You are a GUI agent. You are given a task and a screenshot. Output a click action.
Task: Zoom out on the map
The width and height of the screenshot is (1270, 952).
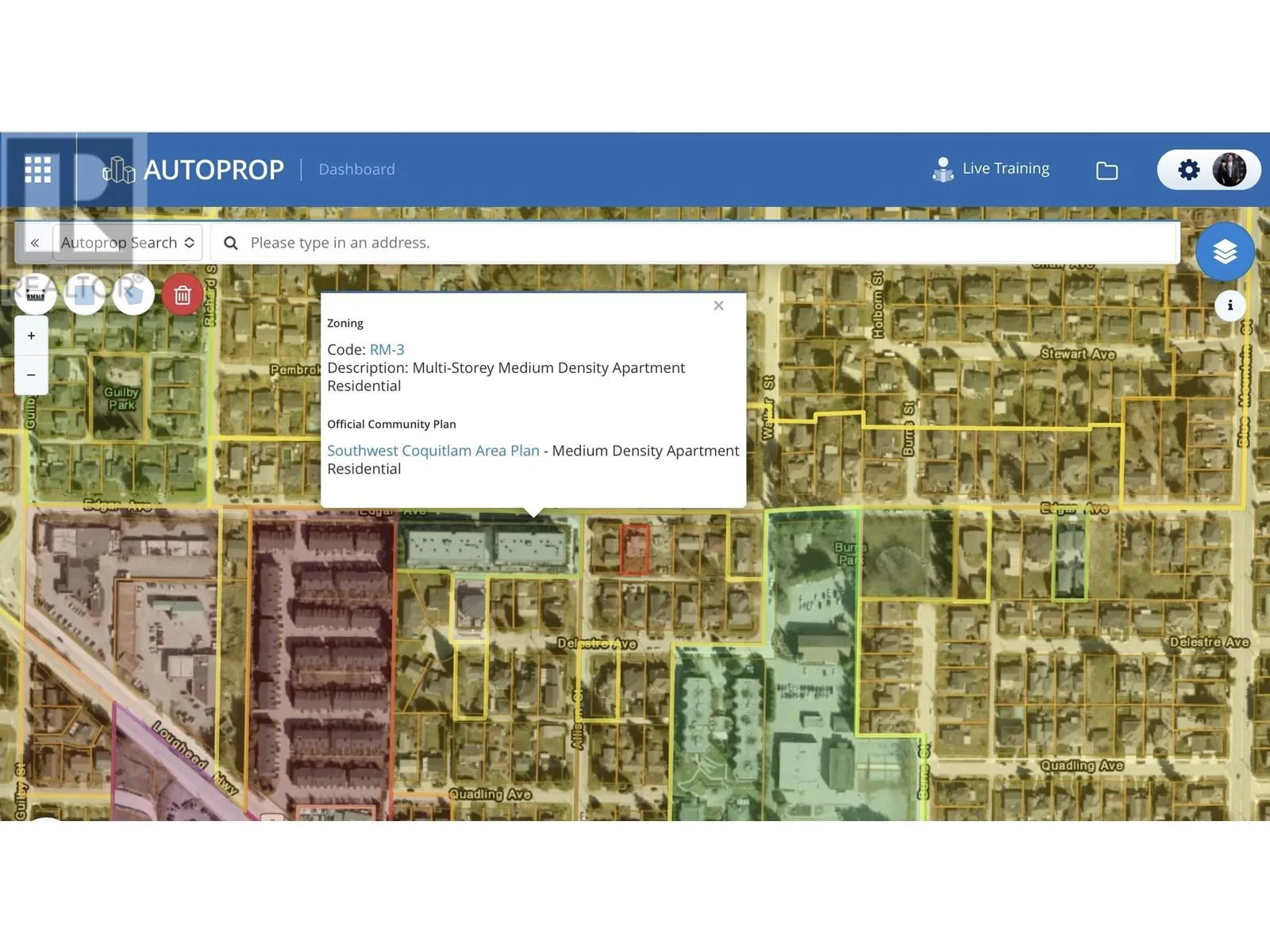coord(31,374)
